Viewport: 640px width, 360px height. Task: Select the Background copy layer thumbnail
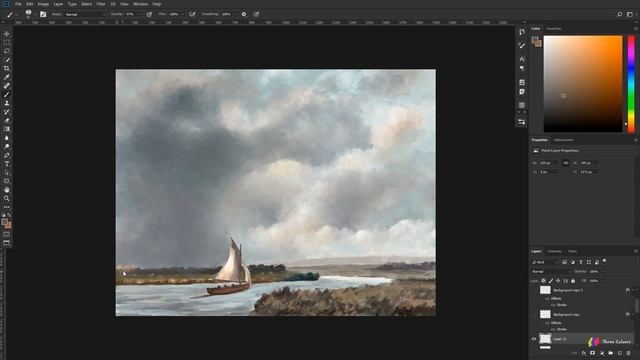tap(545, 314)
